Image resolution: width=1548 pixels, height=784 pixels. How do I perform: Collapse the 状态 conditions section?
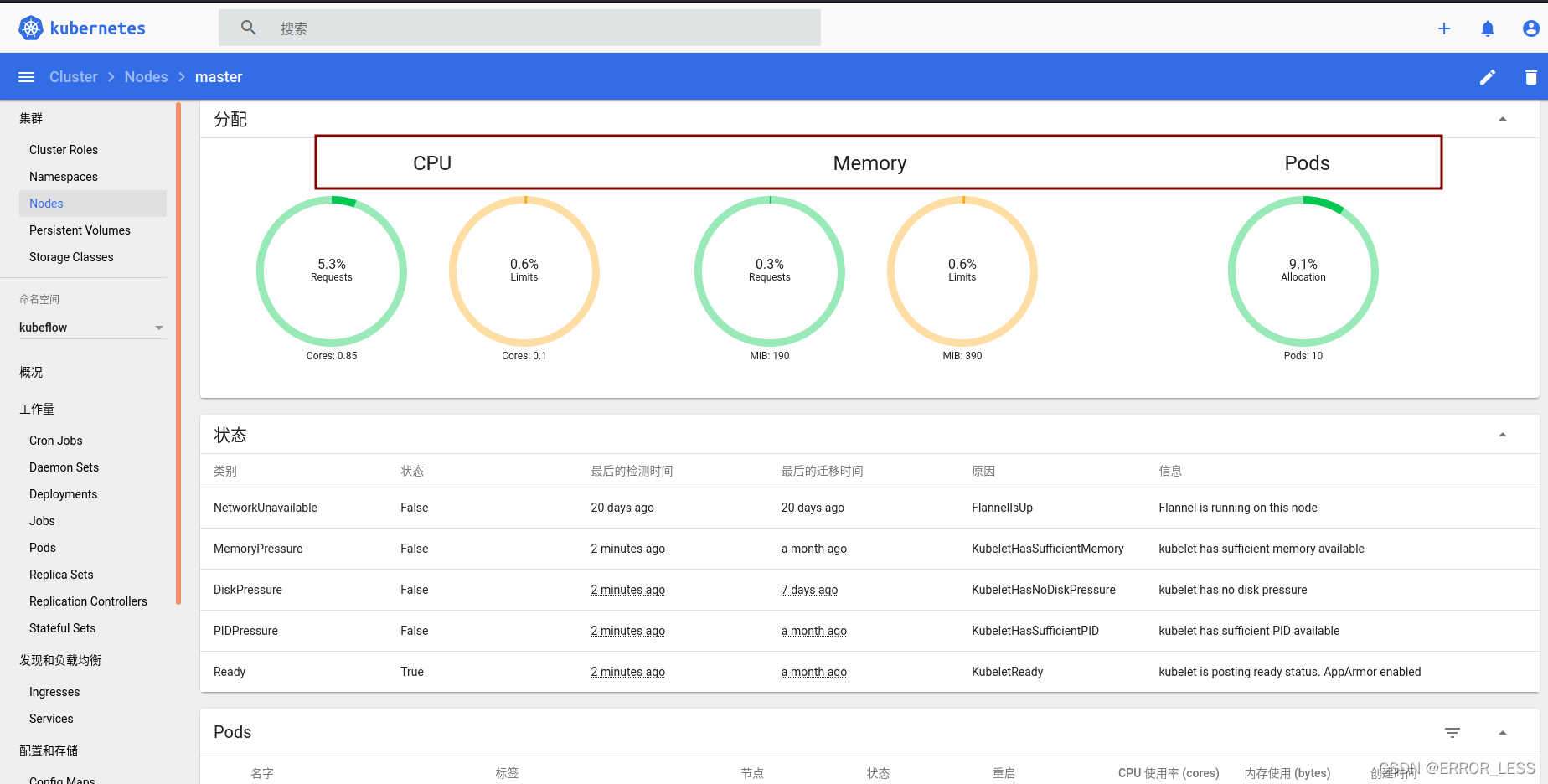pyautogui.click(x=1503, y=435)
